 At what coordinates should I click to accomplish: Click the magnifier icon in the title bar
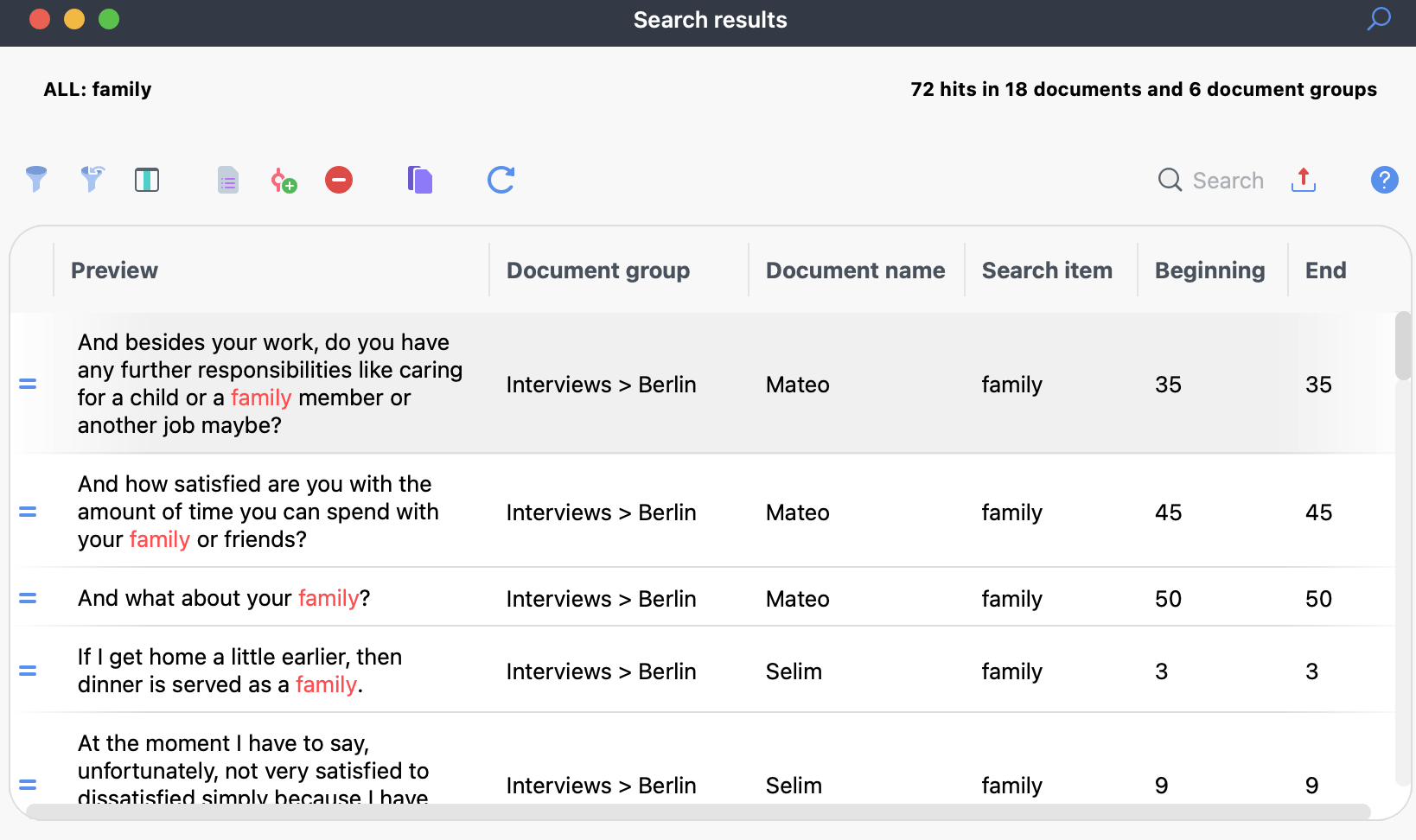pyautogui.click(x=1379, y=19)
